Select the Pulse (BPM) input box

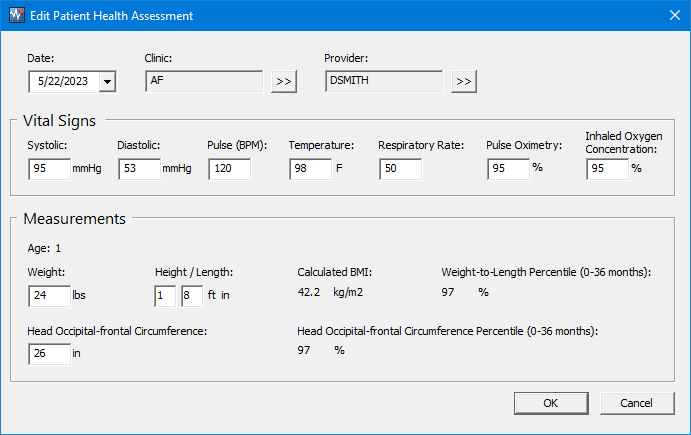tap(230, 169)
